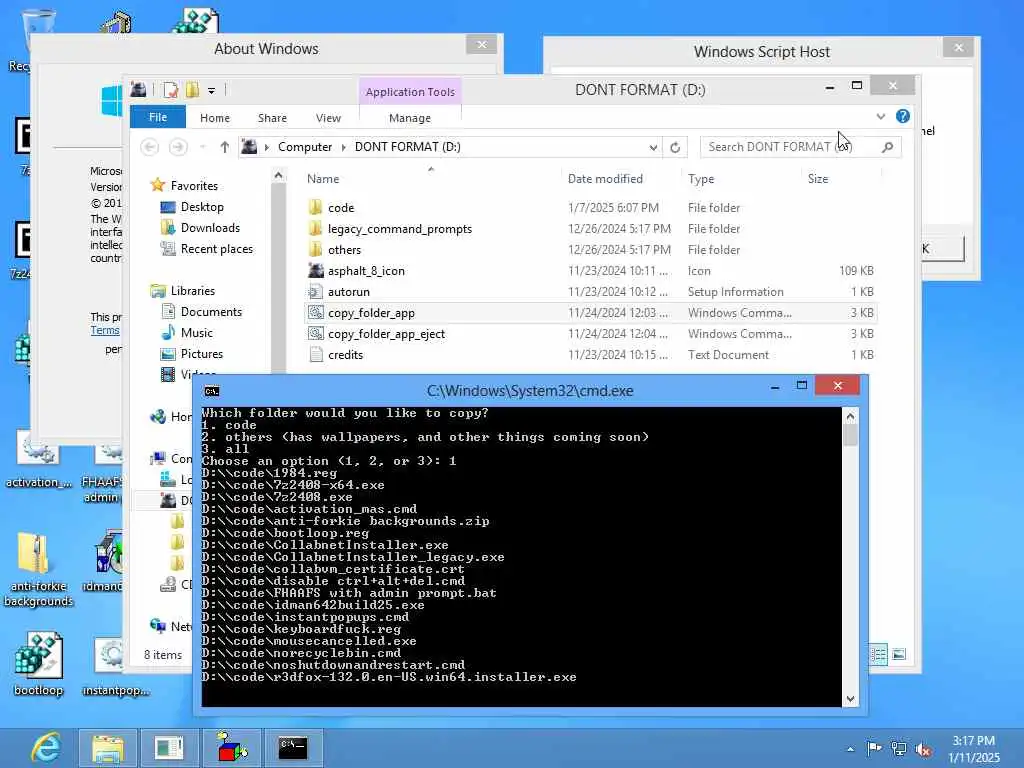Open Customize Quick Access Toolbar dropdown

(212, 91)
